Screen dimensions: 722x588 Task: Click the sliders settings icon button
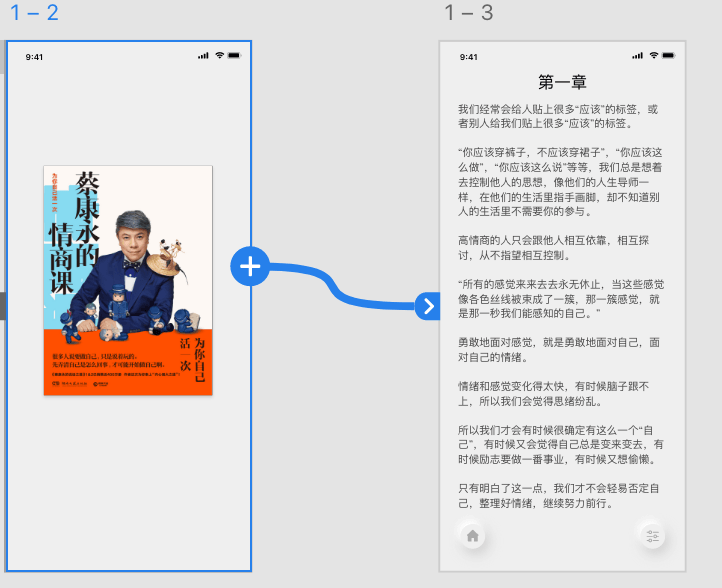click(x=652, y=536)
